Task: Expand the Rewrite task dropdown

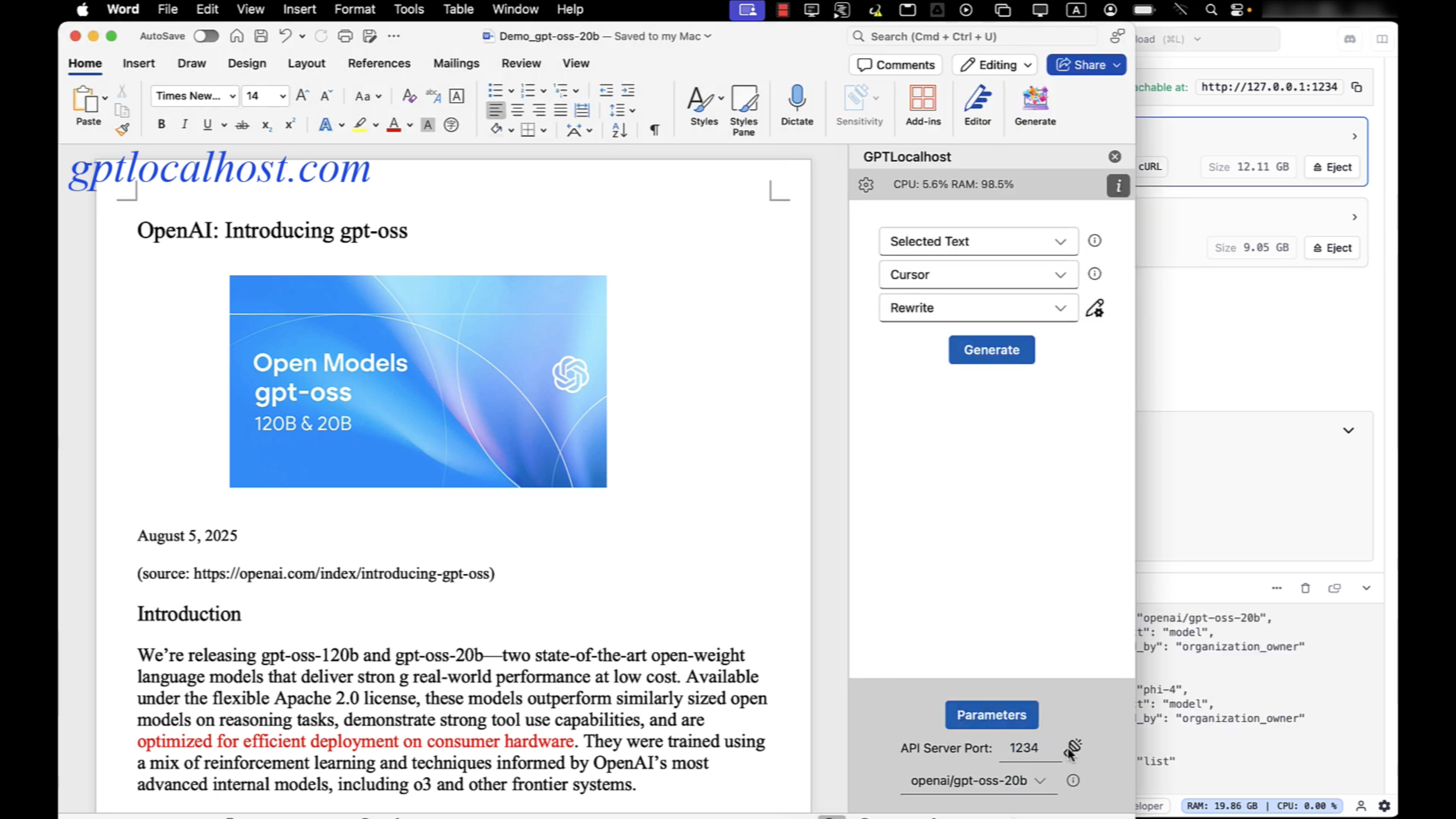Action: coord(978,308)
